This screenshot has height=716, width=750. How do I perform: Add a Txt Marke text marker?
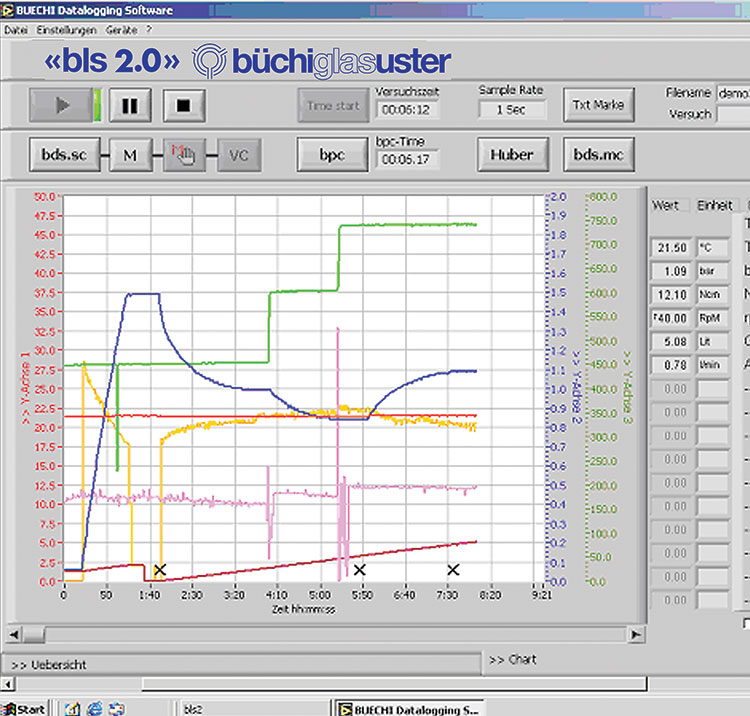598,105
